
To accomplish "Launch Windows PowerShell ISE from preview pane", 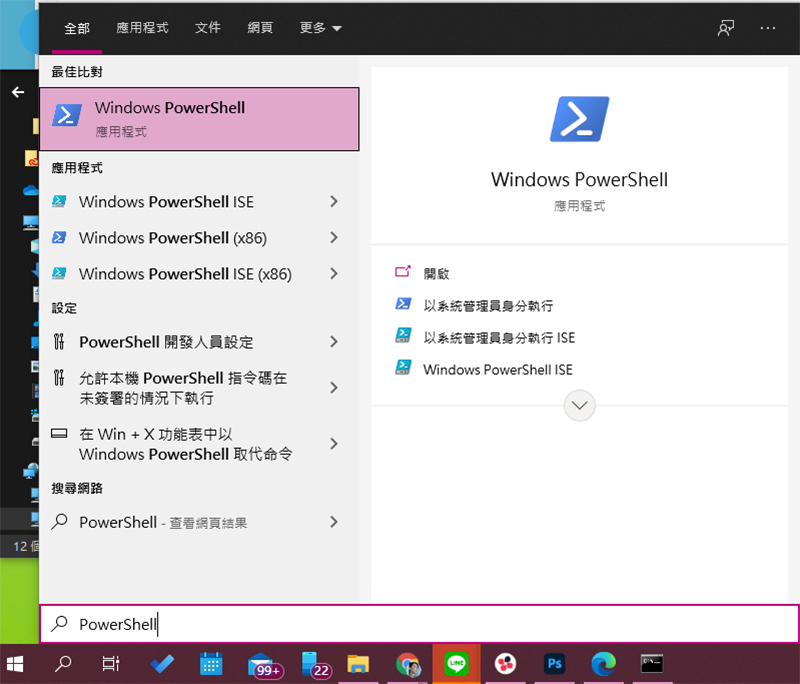I will (497, 369).
